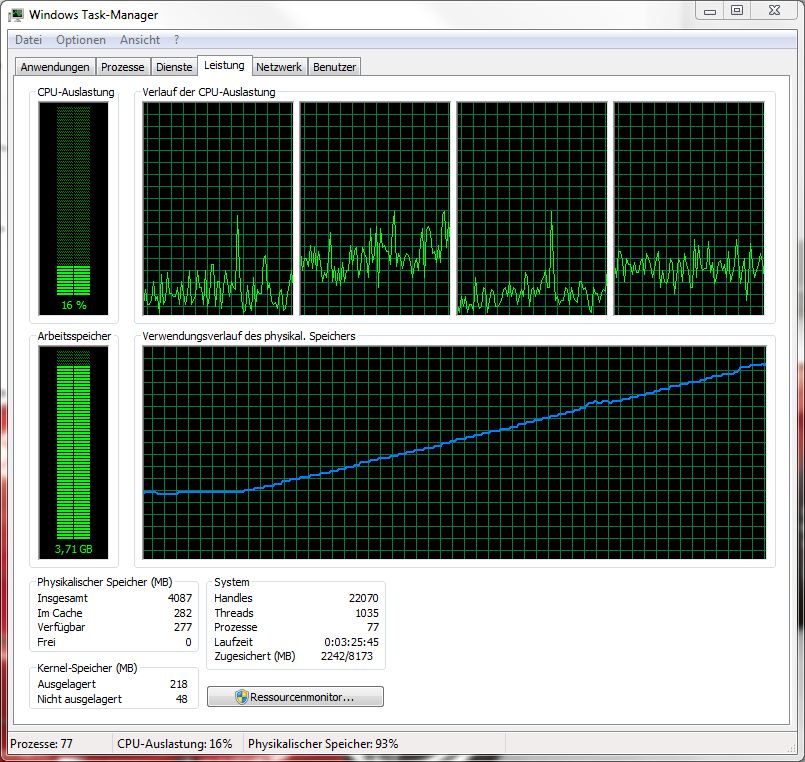
Task: Minimize the Task-Manager window
Action: [x=710, y=11]
